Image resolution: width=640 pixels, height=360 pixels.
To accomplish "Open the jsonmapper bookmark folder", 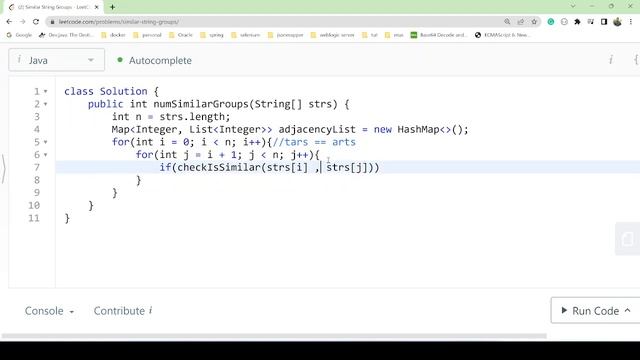I will point(285,35).
